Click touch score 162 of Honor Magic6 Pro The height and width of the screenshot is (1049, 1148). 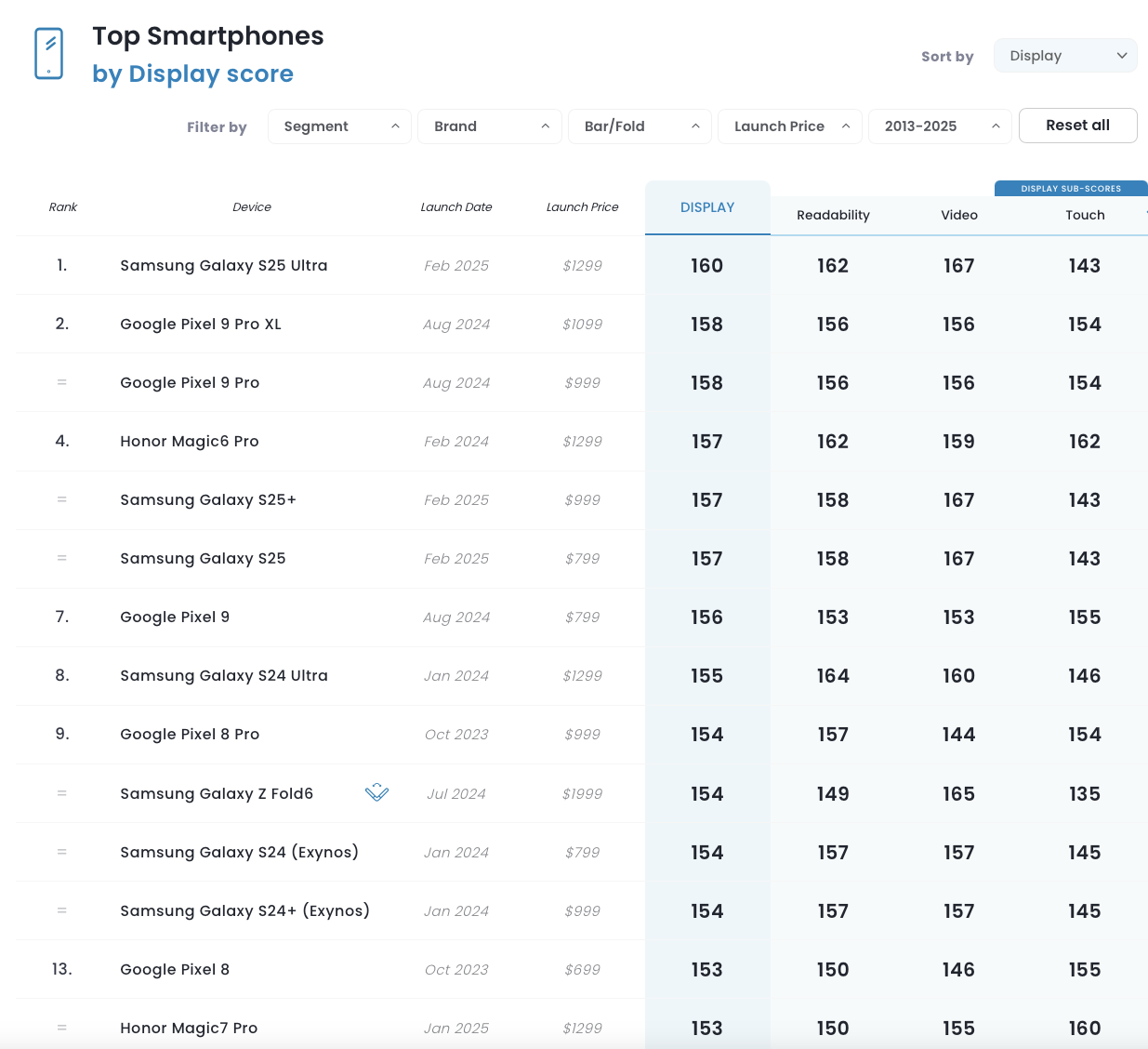(1085, 442)
